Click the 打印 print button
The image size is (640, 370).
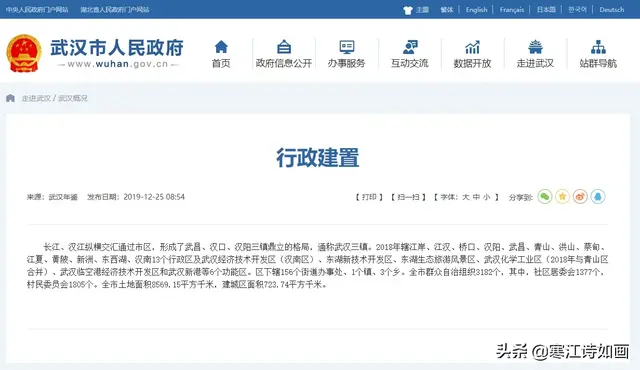coord(369,197)
